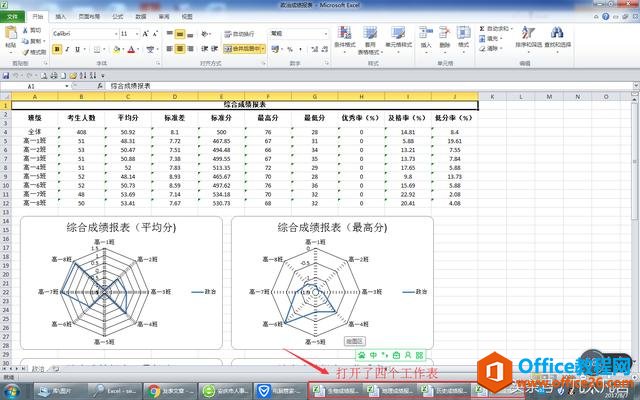Screen dimensions: 640x400
Task: Click Sort Ascending in quick access toolbar
Action: (x=83, y=76)
